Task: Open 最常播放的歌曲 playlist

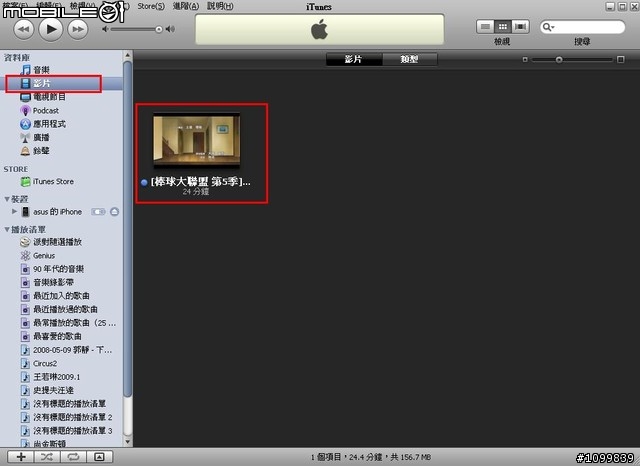Action: (68, 323)
